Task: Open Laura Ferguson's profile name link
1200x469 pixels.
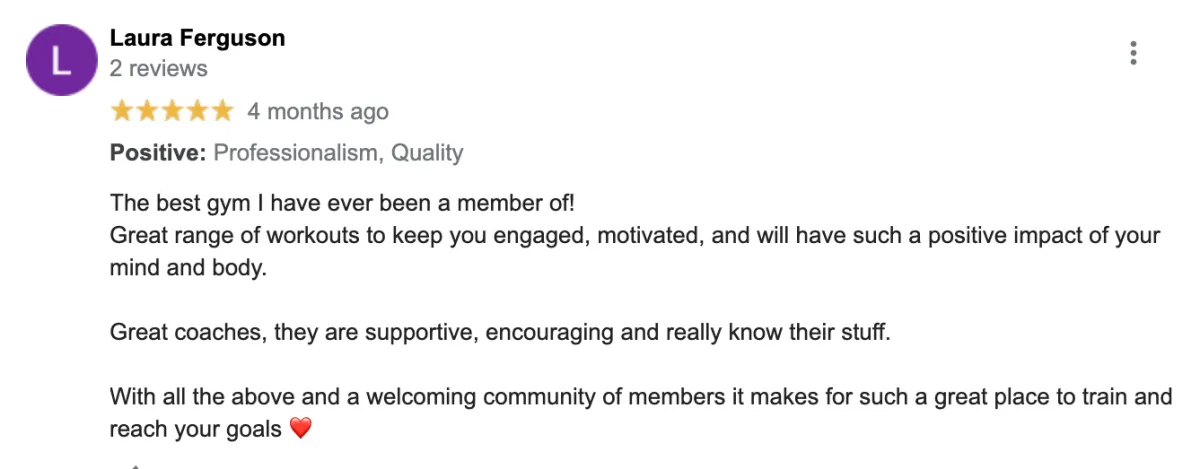Action: click(x=197, y=38)
